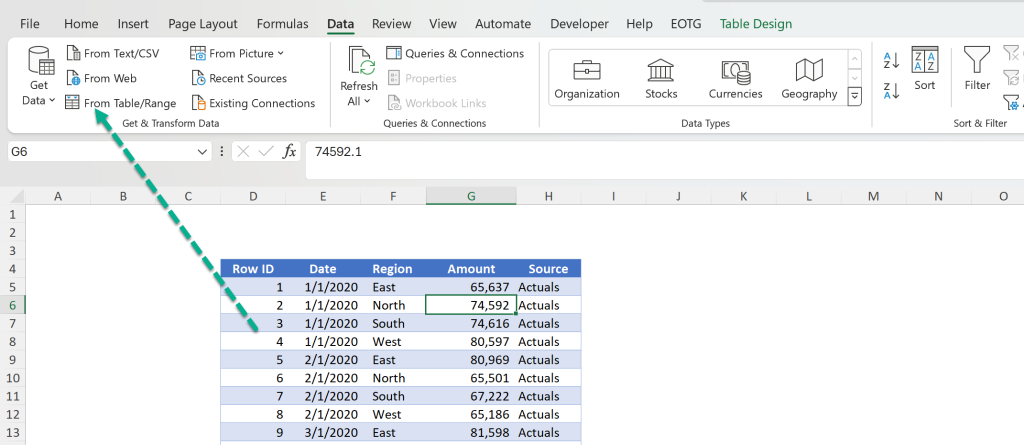Viewport: 1024px width, 445px height.
Task: Click the formula bar Enter checkmark
Action: tap(266, 152)
